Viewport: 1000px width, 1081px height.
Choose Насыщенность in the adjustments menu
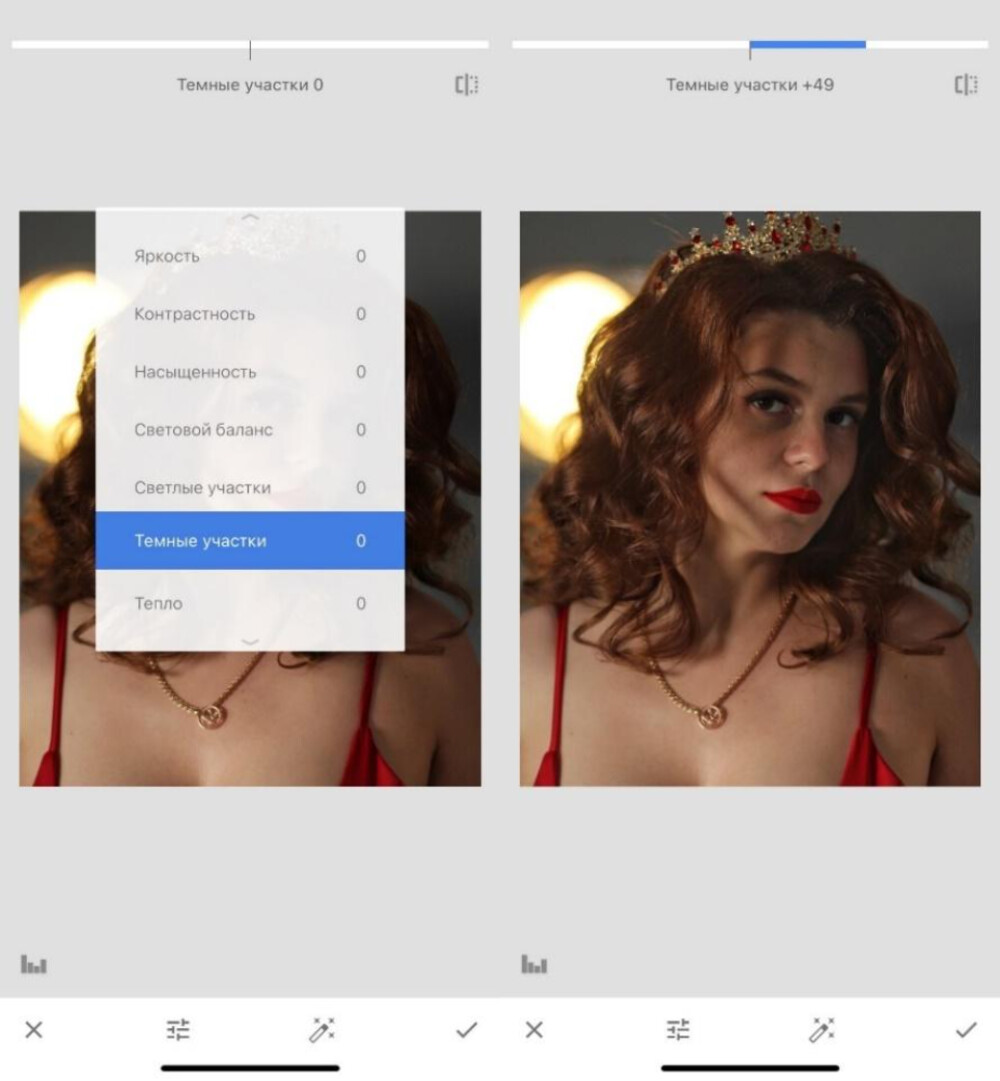(x=250, y=372)
